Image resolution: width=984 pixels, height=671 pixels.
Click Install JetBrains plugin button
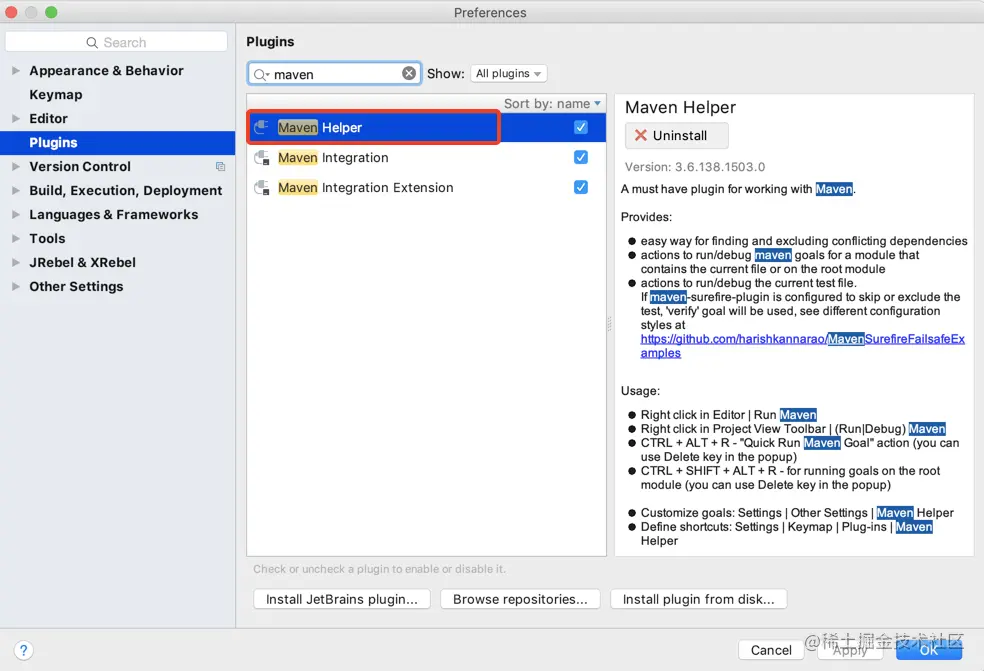[x=341, y=599]
